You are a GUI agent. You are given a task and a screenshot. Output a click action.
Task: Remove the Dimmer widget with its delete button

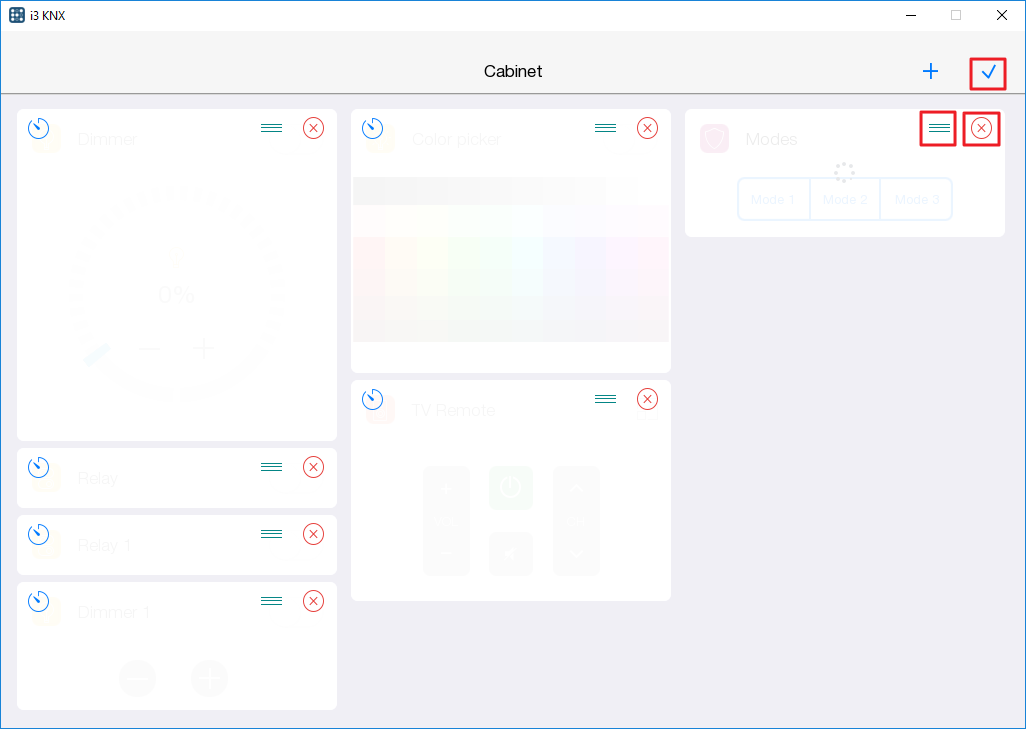(x=313, y=128)
